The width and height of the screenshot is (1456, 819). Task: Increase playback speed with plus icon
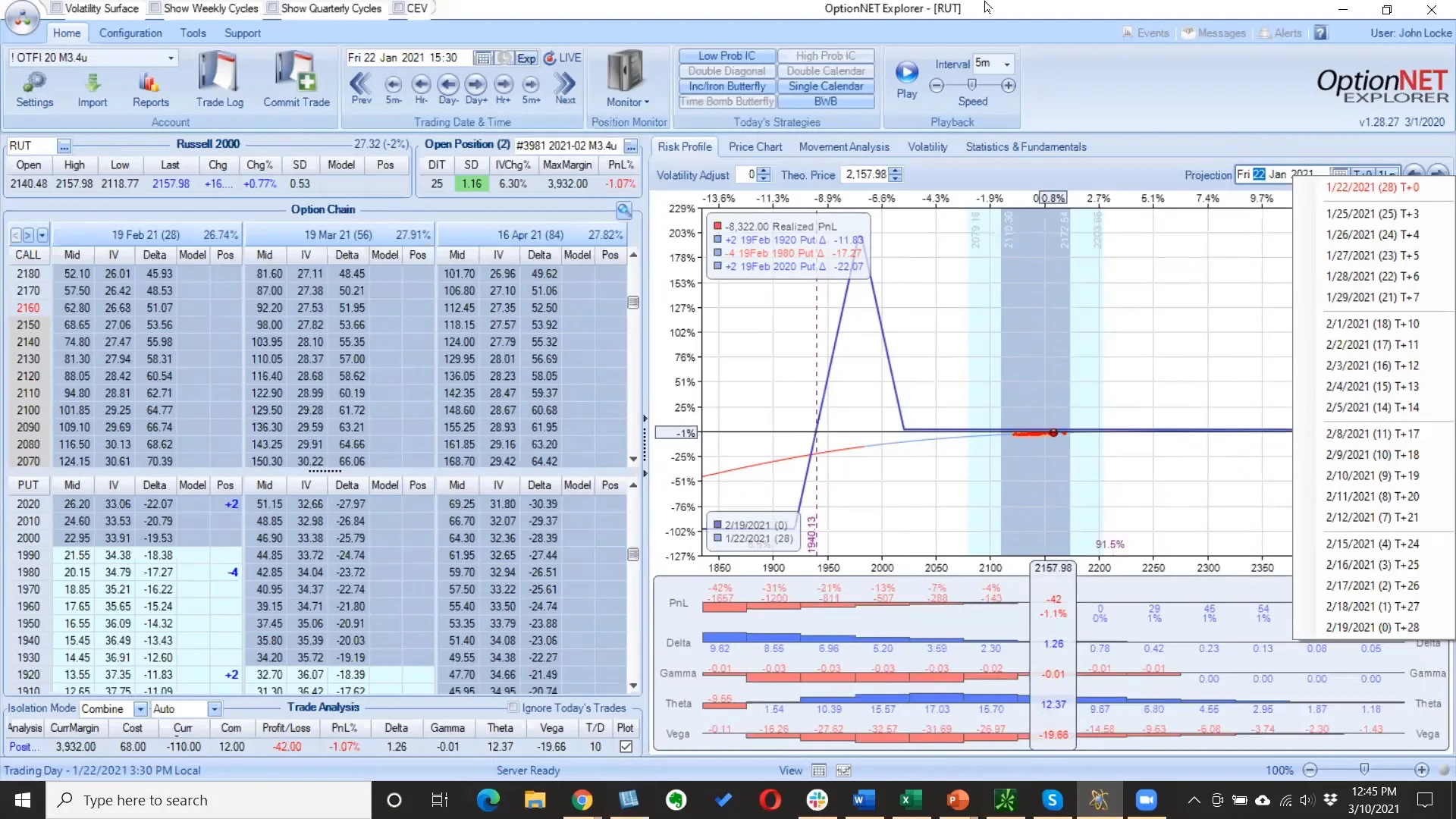click(1009, 86)
